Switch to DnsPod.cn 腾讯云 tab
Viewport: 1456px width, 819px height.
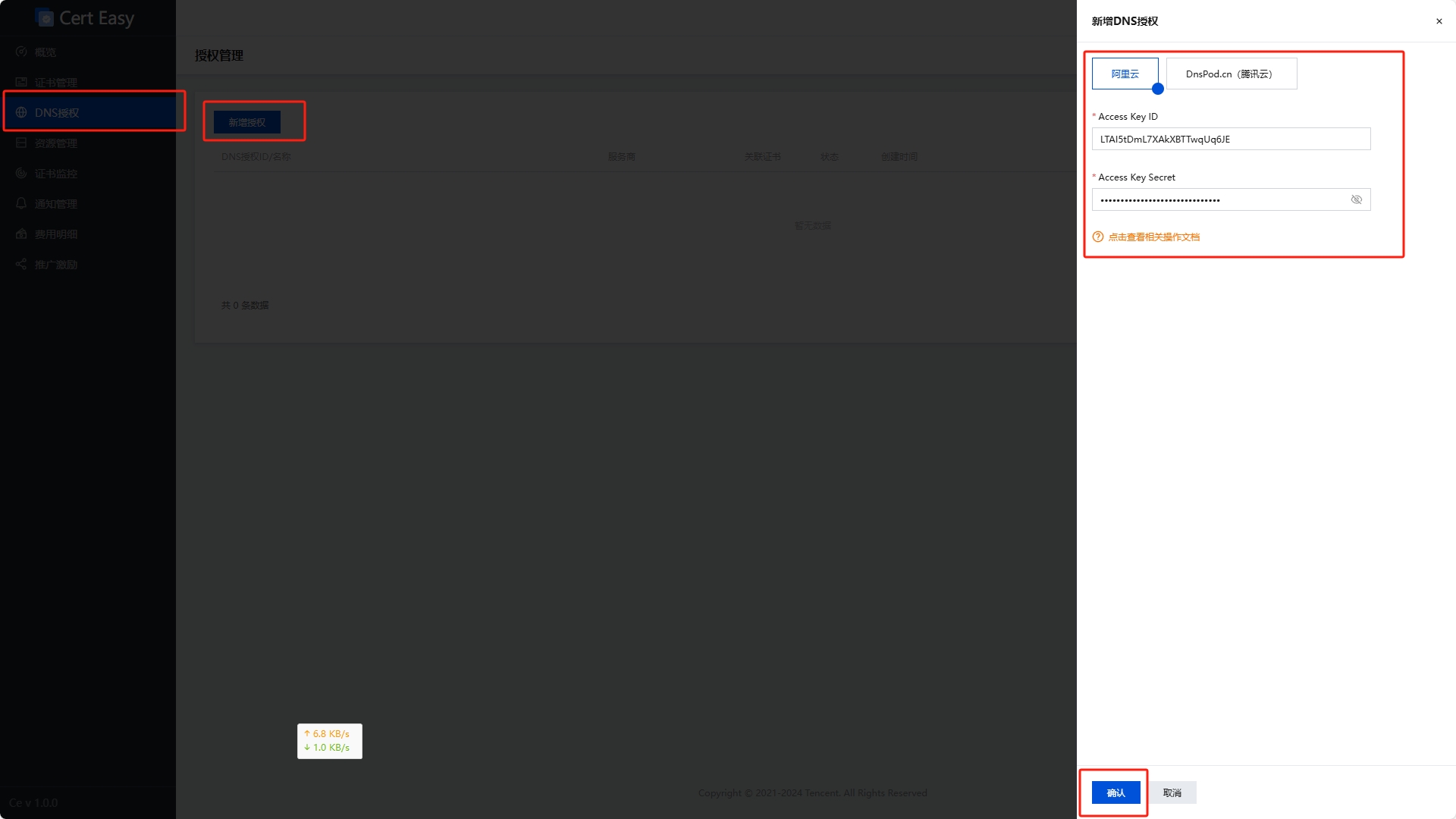(x=1231, y=73)
